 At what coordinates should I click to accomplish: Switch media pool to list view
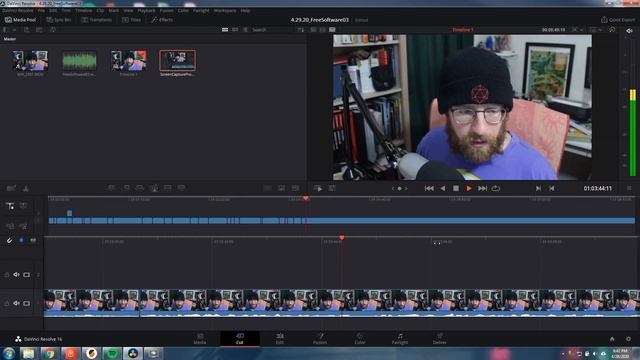click(245, 30)
